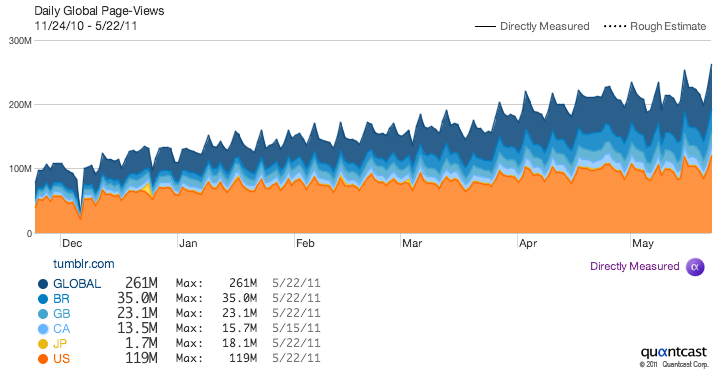Click the 13.5M value in CA row
Screen dimensions: 725x380
137,328
